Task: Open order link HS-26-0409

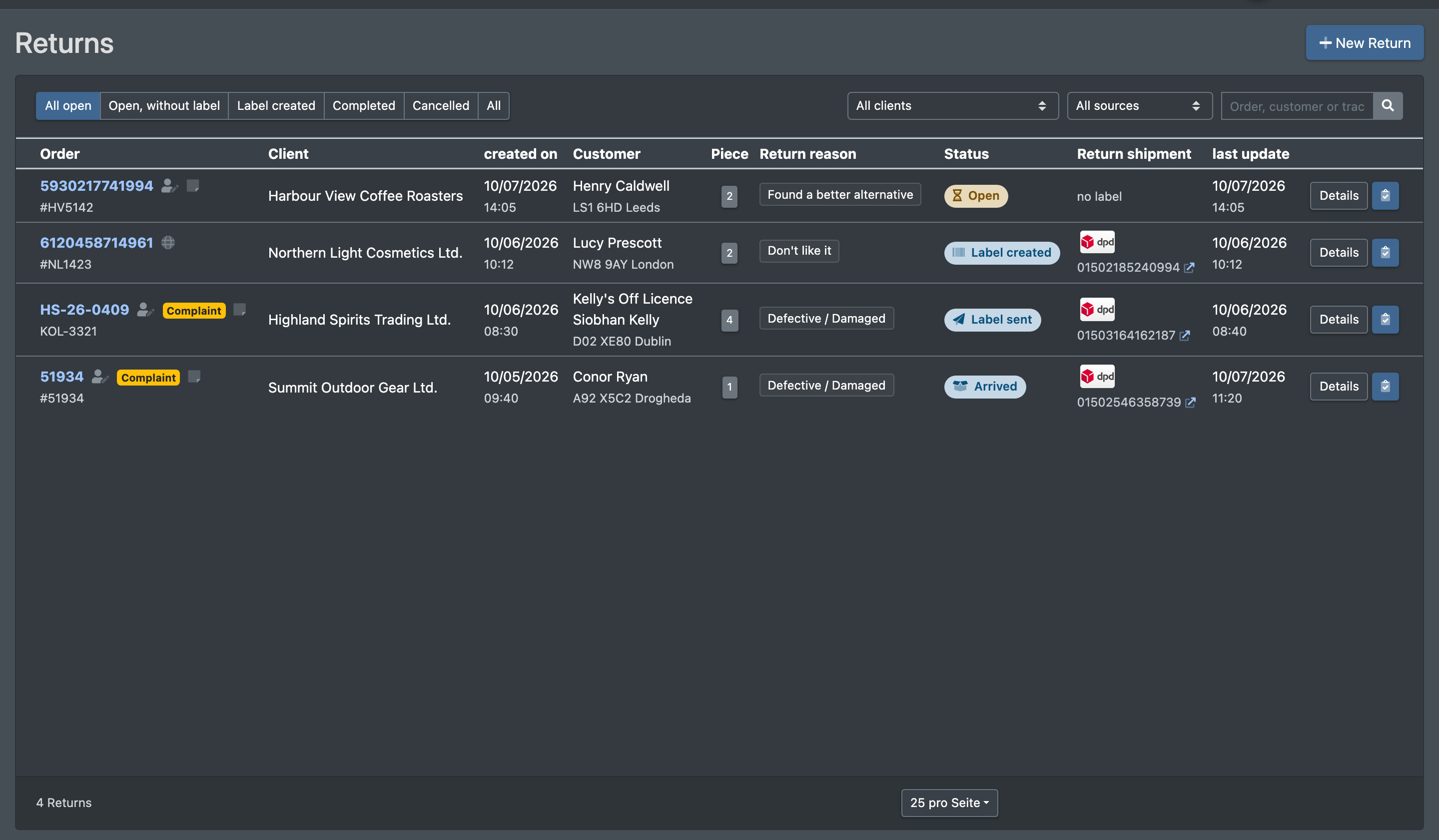Action: (x=84, y=309)
